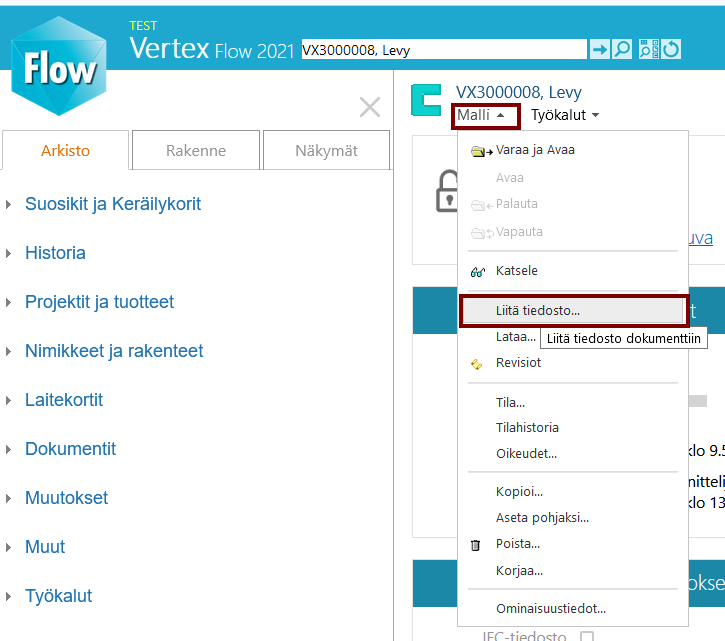
Task: Click the VX3000008, Levy title link
Action: pos(518,92)
